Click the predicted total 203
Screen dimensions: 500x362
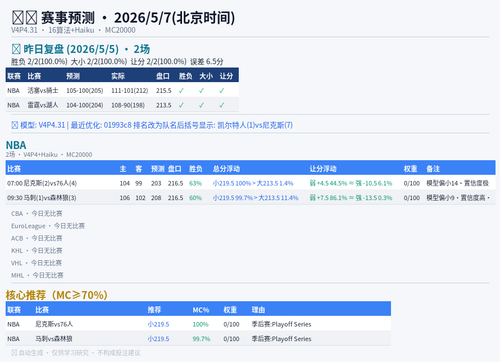pyautogui.click(x=156, y=183)
